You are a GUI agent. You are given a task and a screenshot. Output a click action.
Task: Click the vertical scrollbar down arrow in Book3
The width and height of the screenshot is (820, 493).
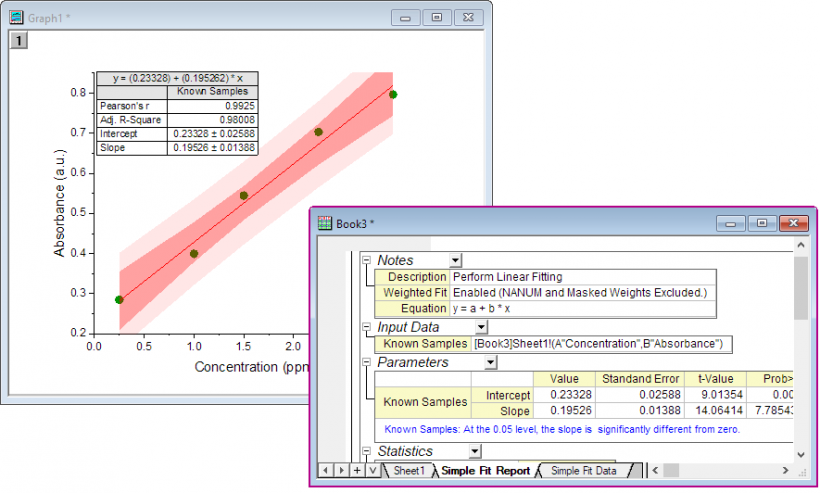(801, 453)
